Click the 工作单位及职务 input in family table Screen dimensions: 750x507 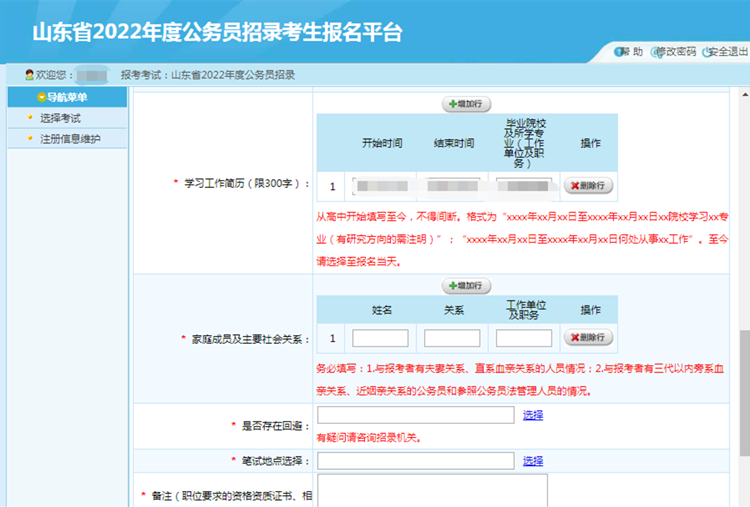[x=523, y=338]
